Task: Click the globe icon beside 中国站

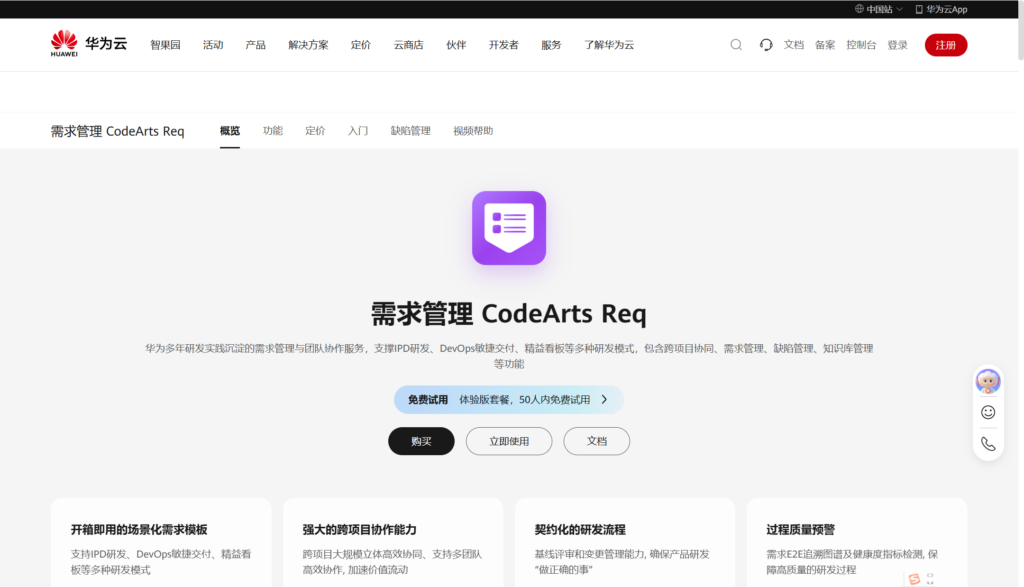Action: pos(859,9)
